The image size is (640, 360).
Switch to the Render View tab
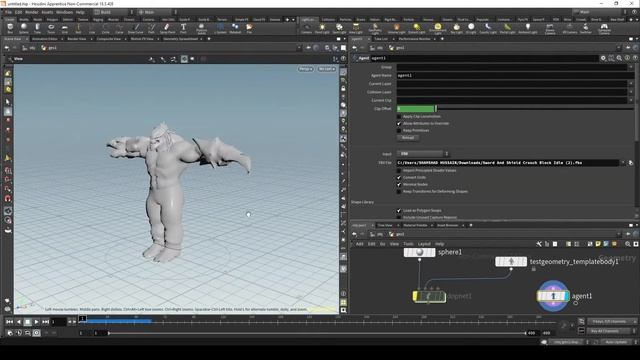77,39
